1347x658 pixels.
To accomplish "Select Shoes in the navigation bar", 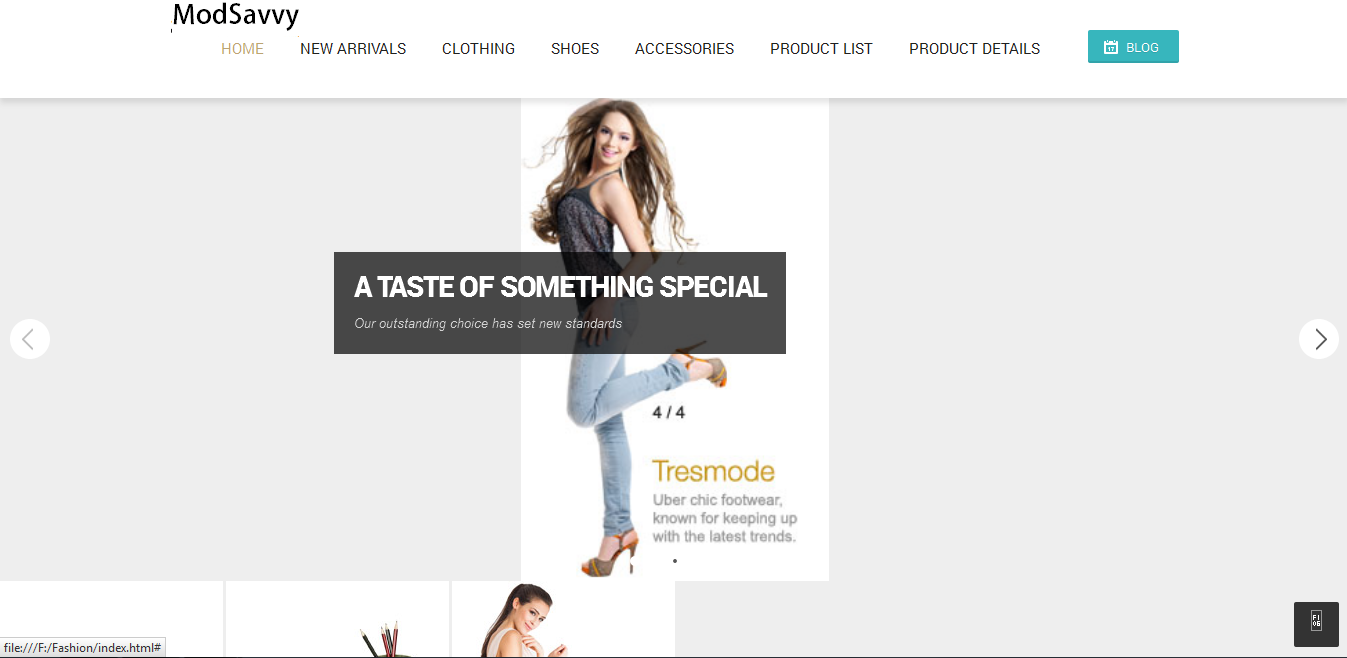I will (575, 48).
